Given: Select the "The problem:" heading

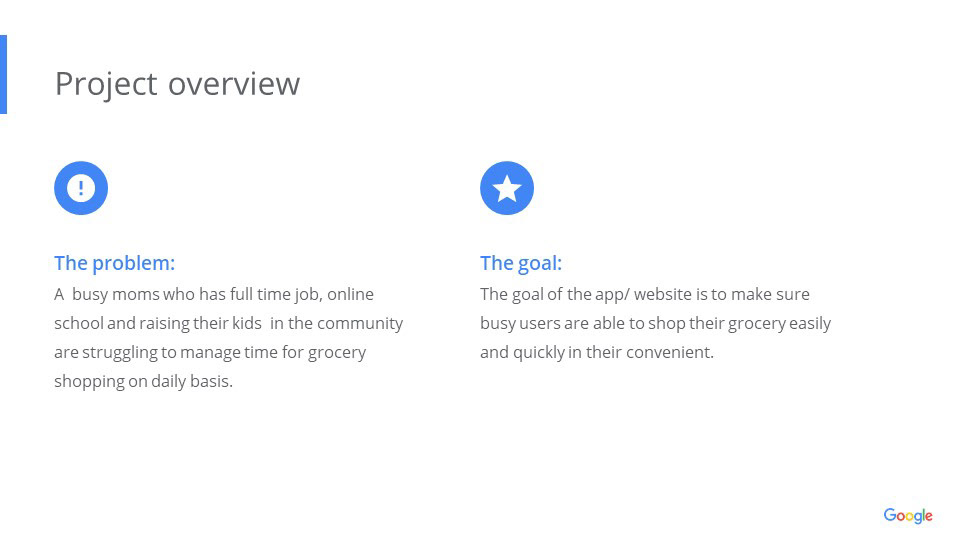Looking at the screenshot, I should click(114, 263).
